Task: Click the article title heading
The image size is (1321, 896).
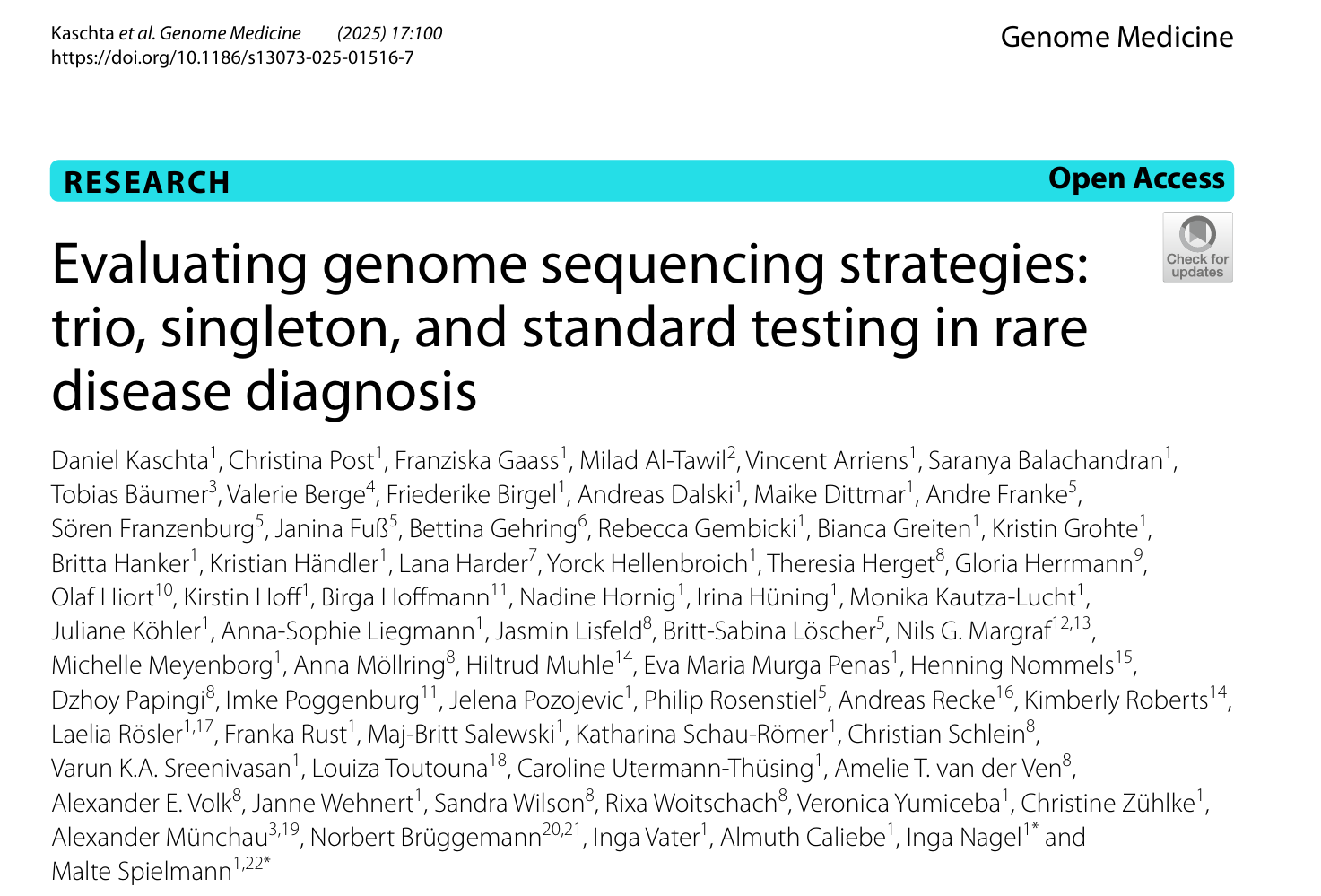Action: [x=569, y=326]
